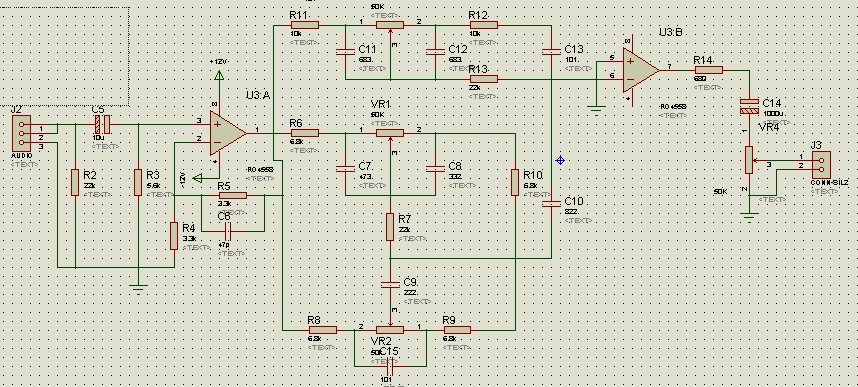Select resistor R10
The width and height of the screenshot is (858, 387).
click(515, 182)
